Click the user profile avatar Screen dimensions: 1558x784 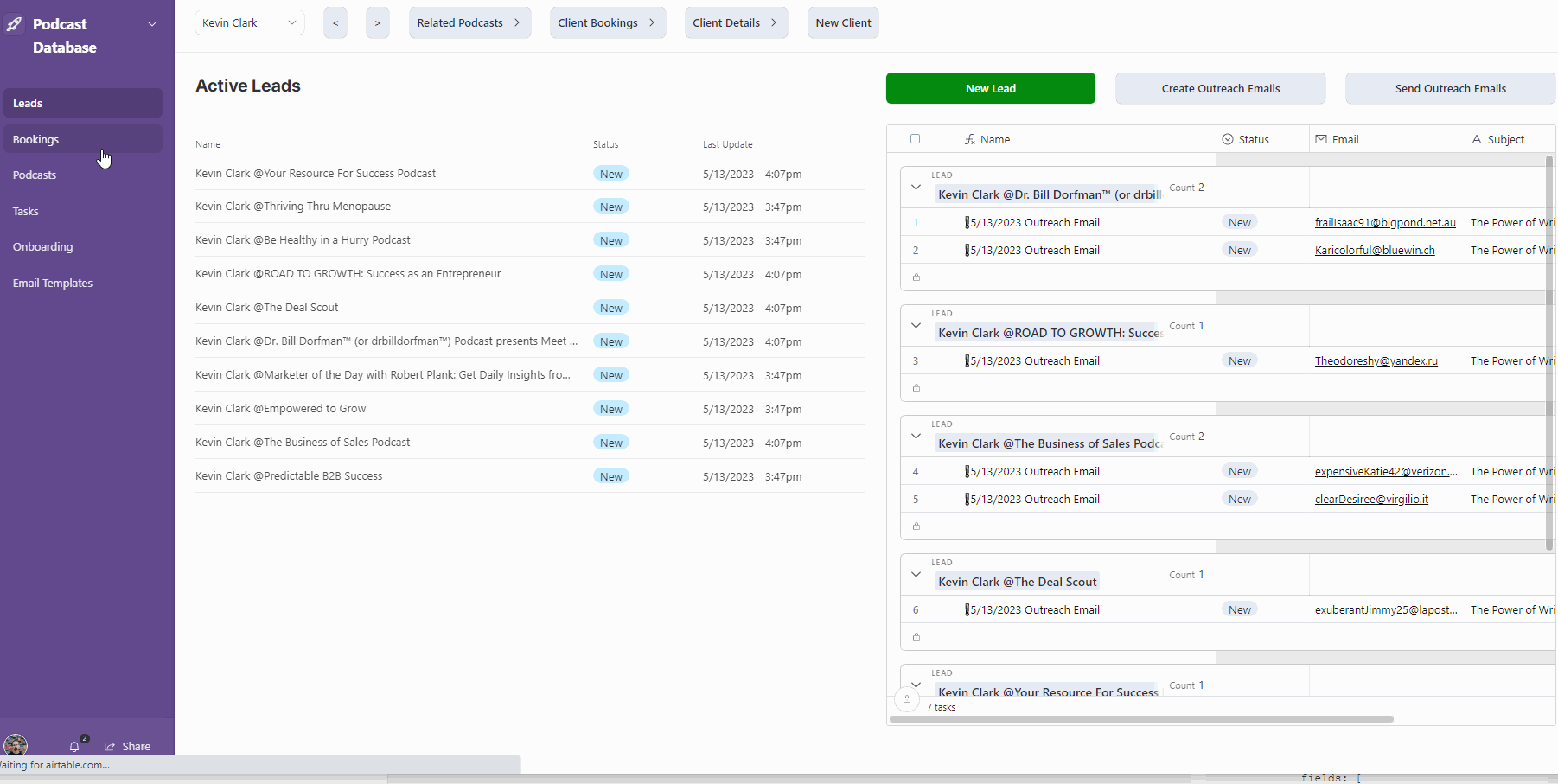16,745
